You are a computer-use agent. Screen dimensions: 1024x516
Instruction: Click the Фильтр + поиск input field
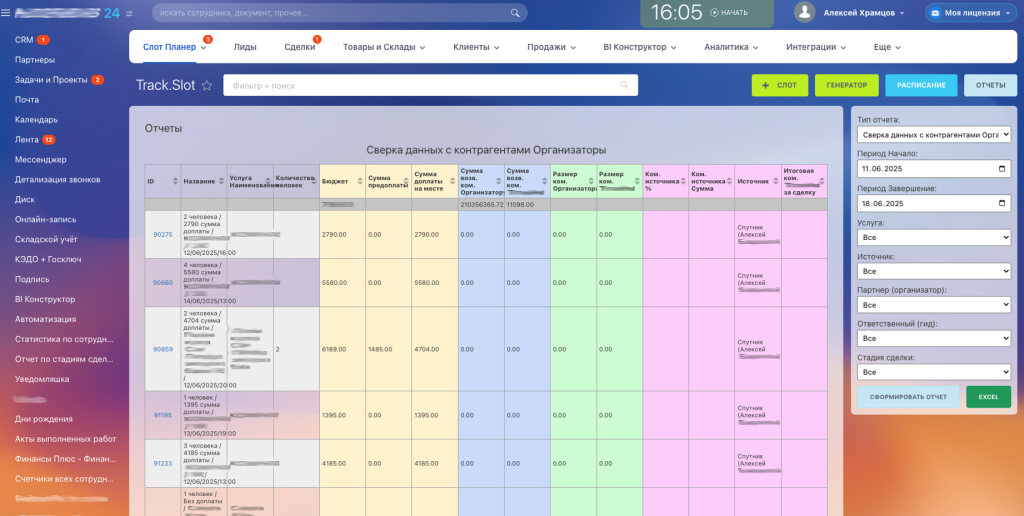tap(430, 86)
